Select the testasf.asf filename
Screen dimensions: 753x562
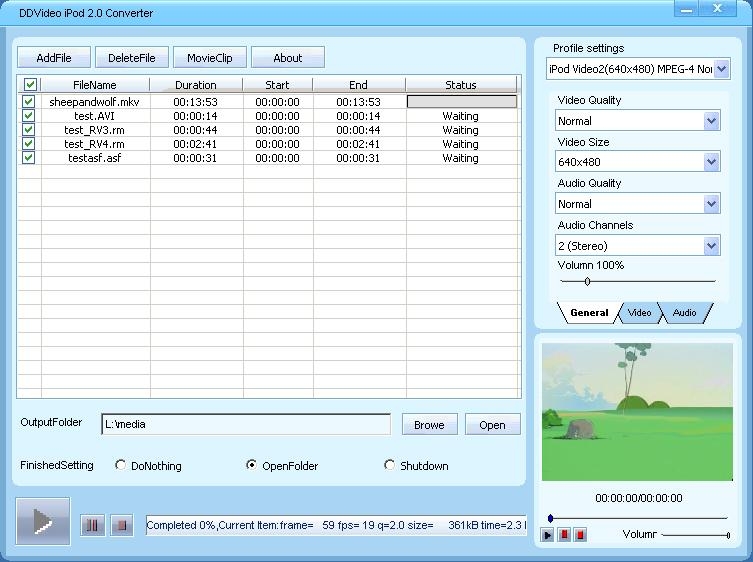[94, 158]
